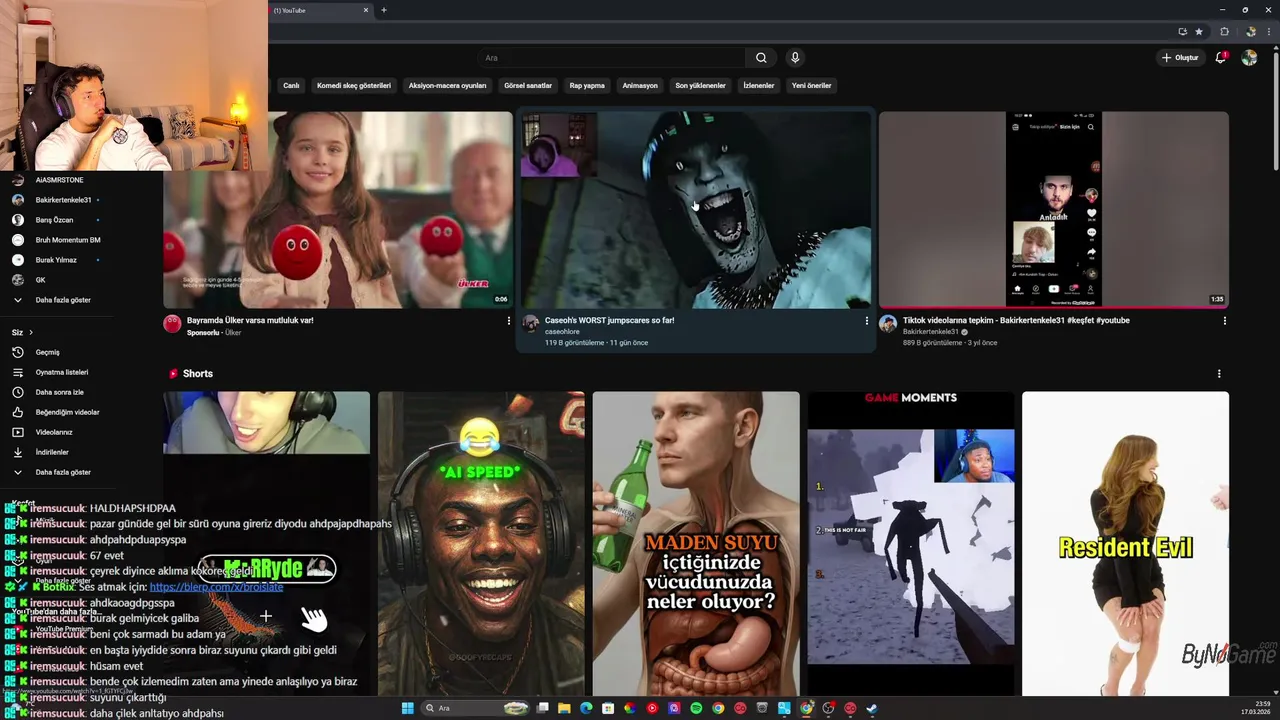
Task: Open Videolarınız in sidebar
Action: click(x=55, y=432)
